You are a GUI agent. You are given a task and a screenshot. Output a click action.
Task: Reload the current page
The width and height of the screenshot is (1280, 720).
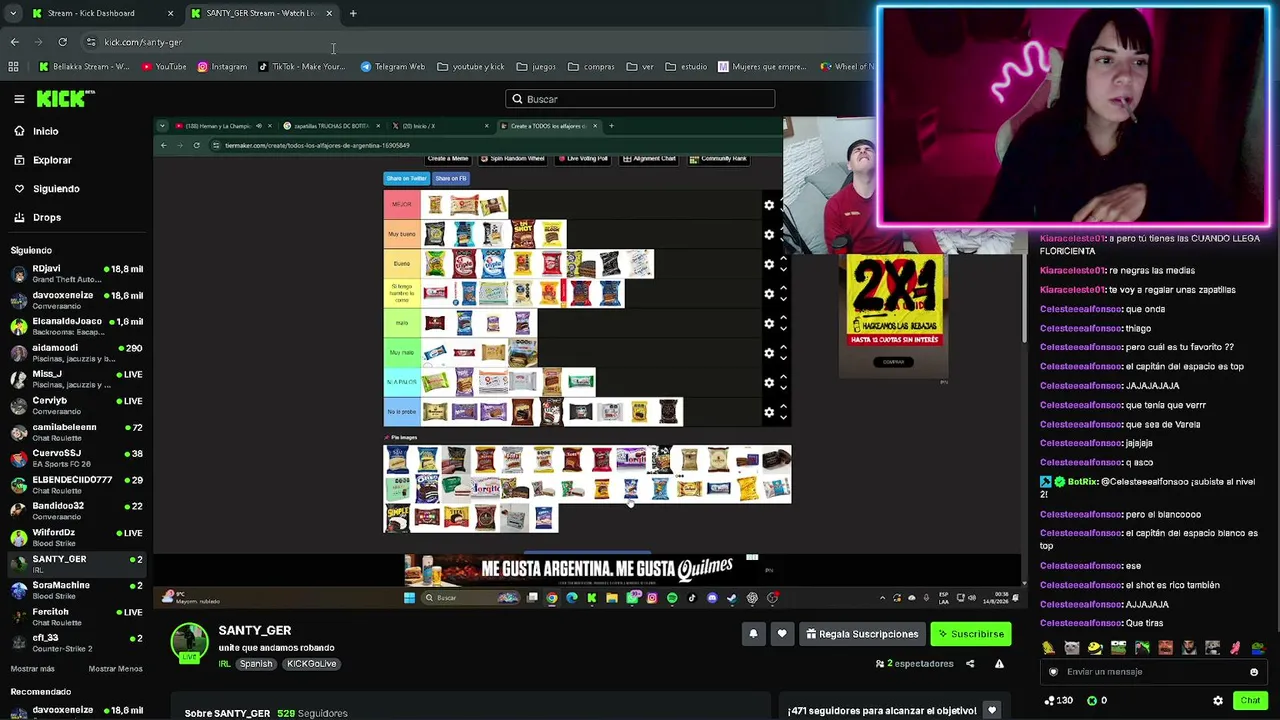click(x=62, y=42)
